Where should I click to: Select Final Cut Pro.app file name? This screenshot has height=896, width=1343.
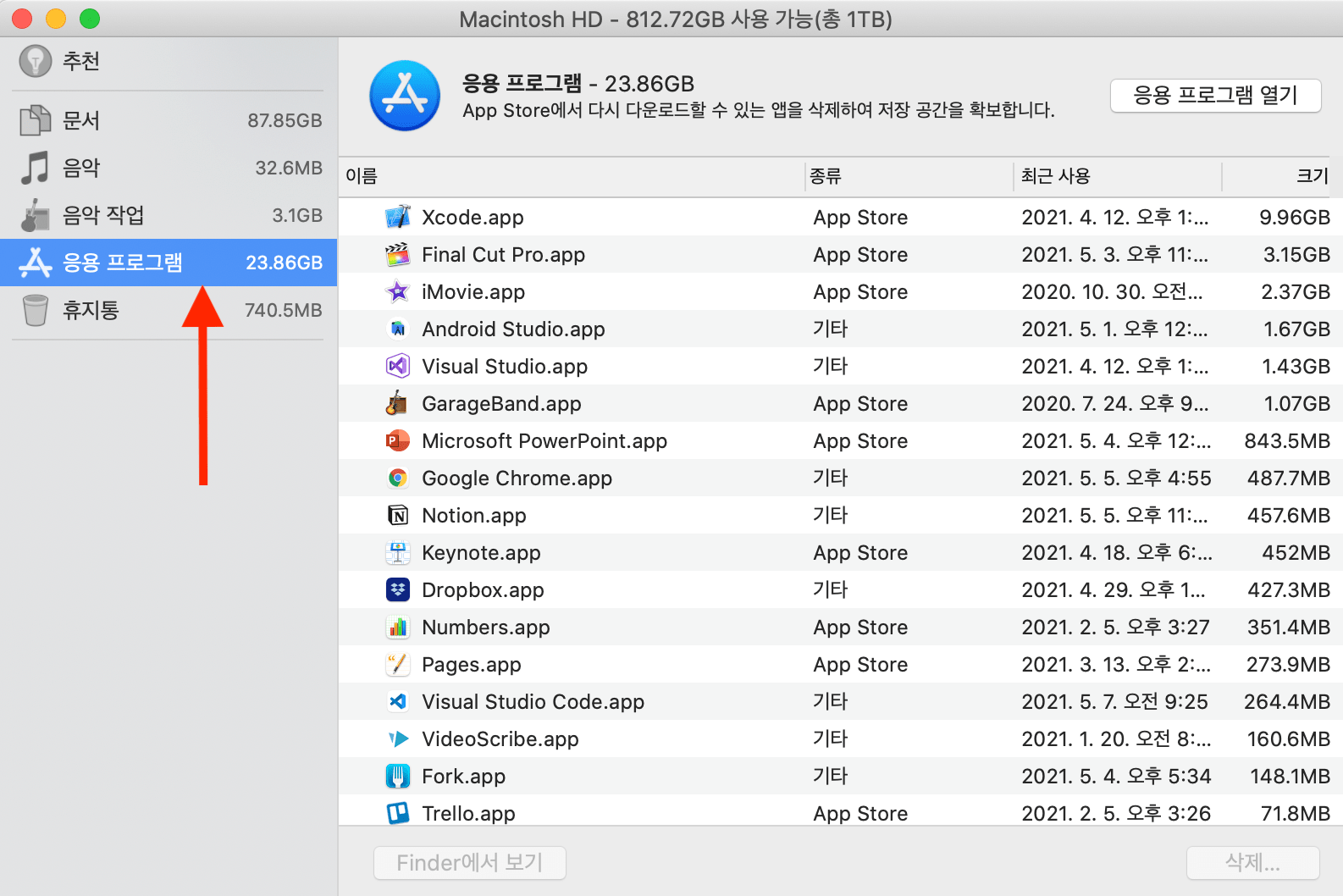pos(504,255)
